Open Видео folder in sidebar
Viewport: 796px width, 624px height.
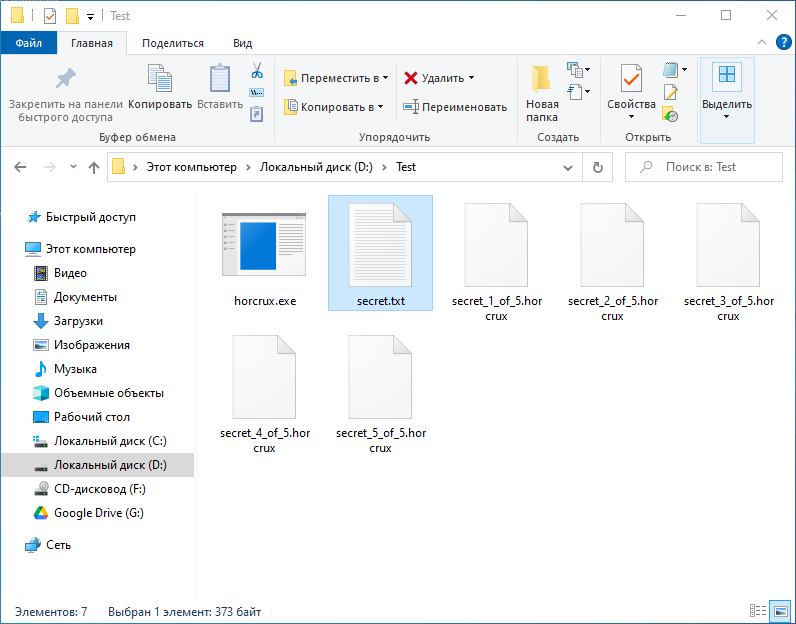point(61,273)
